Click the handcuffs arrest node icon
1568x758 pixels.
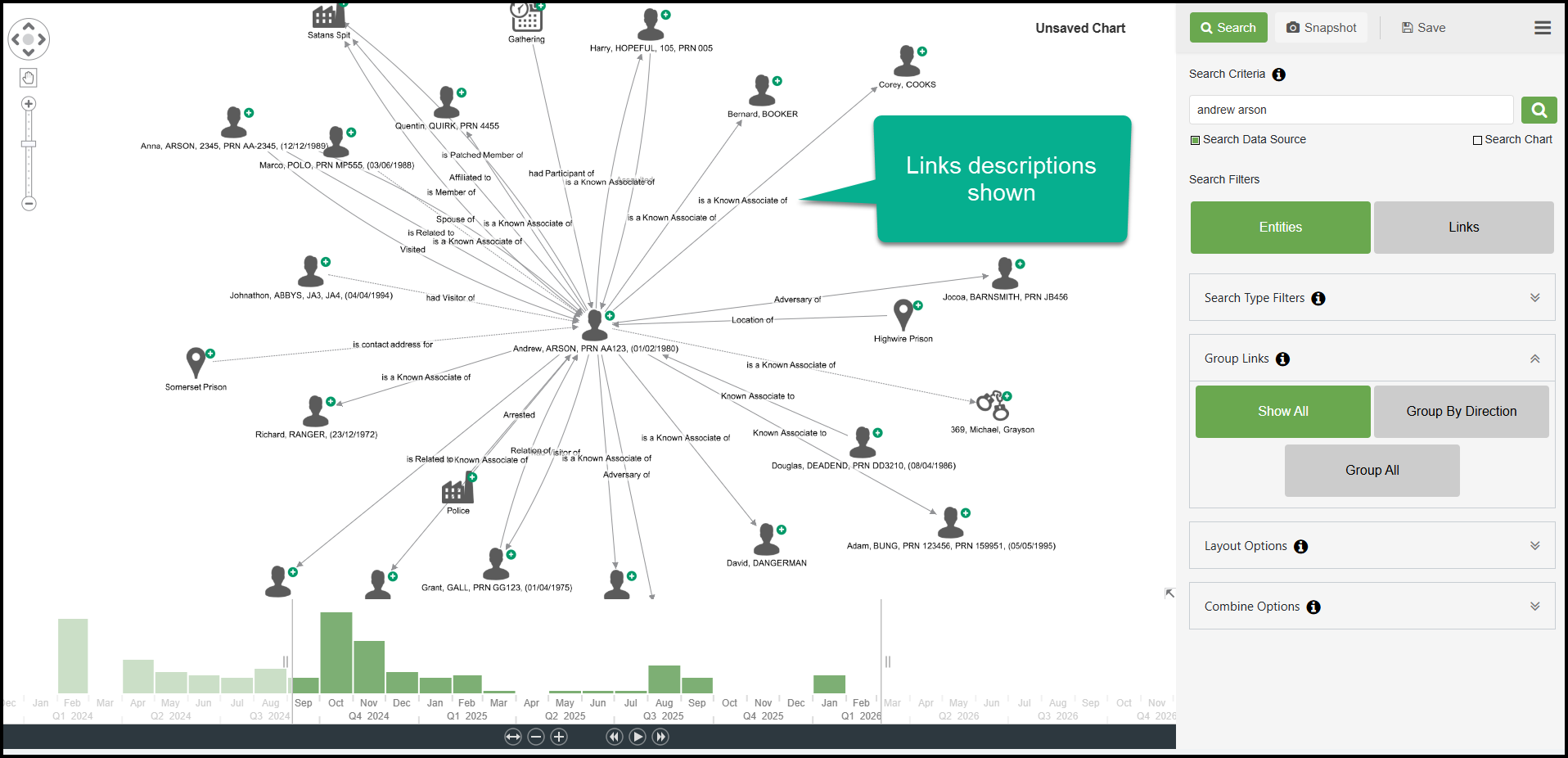(x=992, y=405)
